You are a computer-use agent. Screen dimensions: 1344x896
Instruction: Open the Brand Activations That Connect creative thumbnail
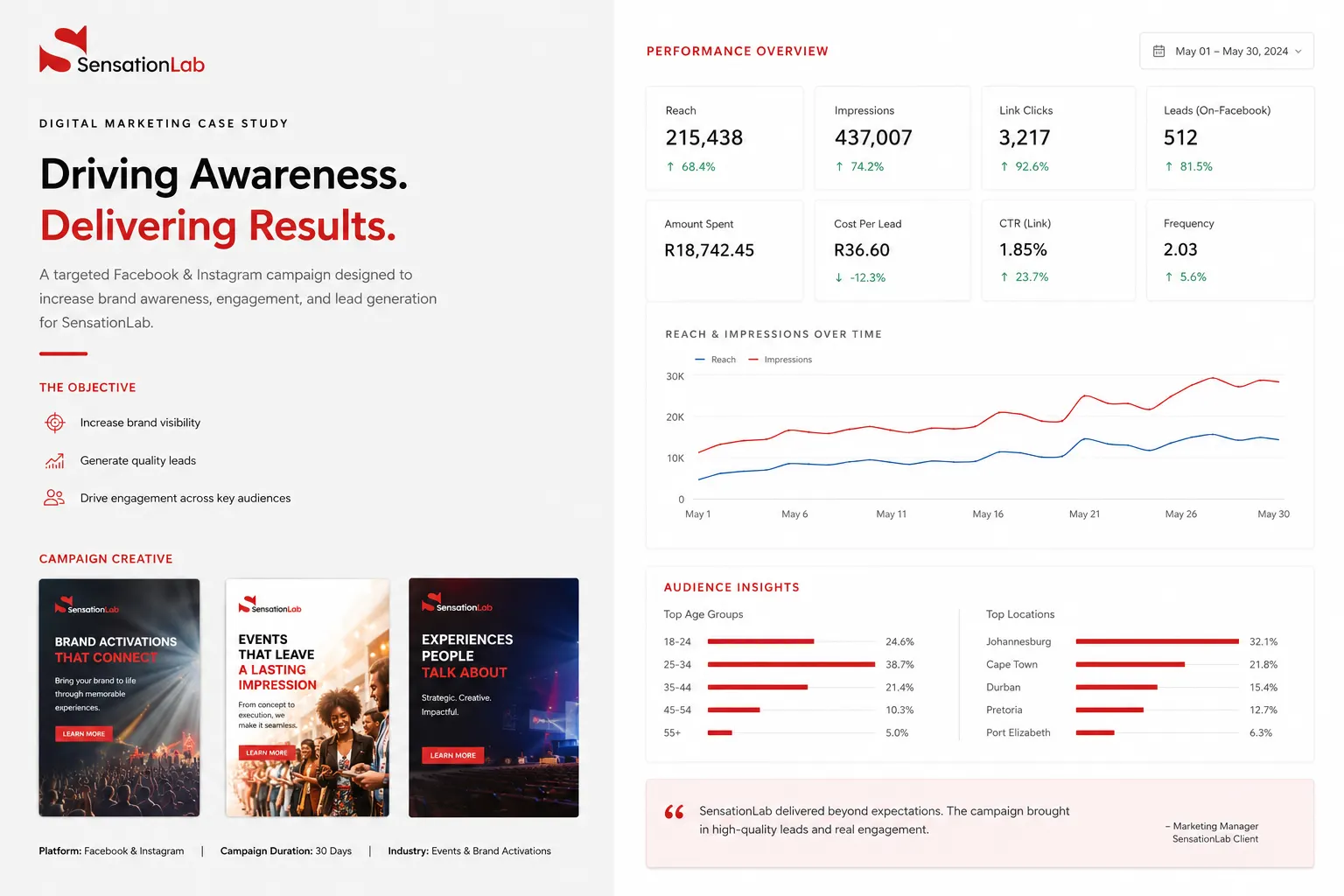tap(119, 697)
